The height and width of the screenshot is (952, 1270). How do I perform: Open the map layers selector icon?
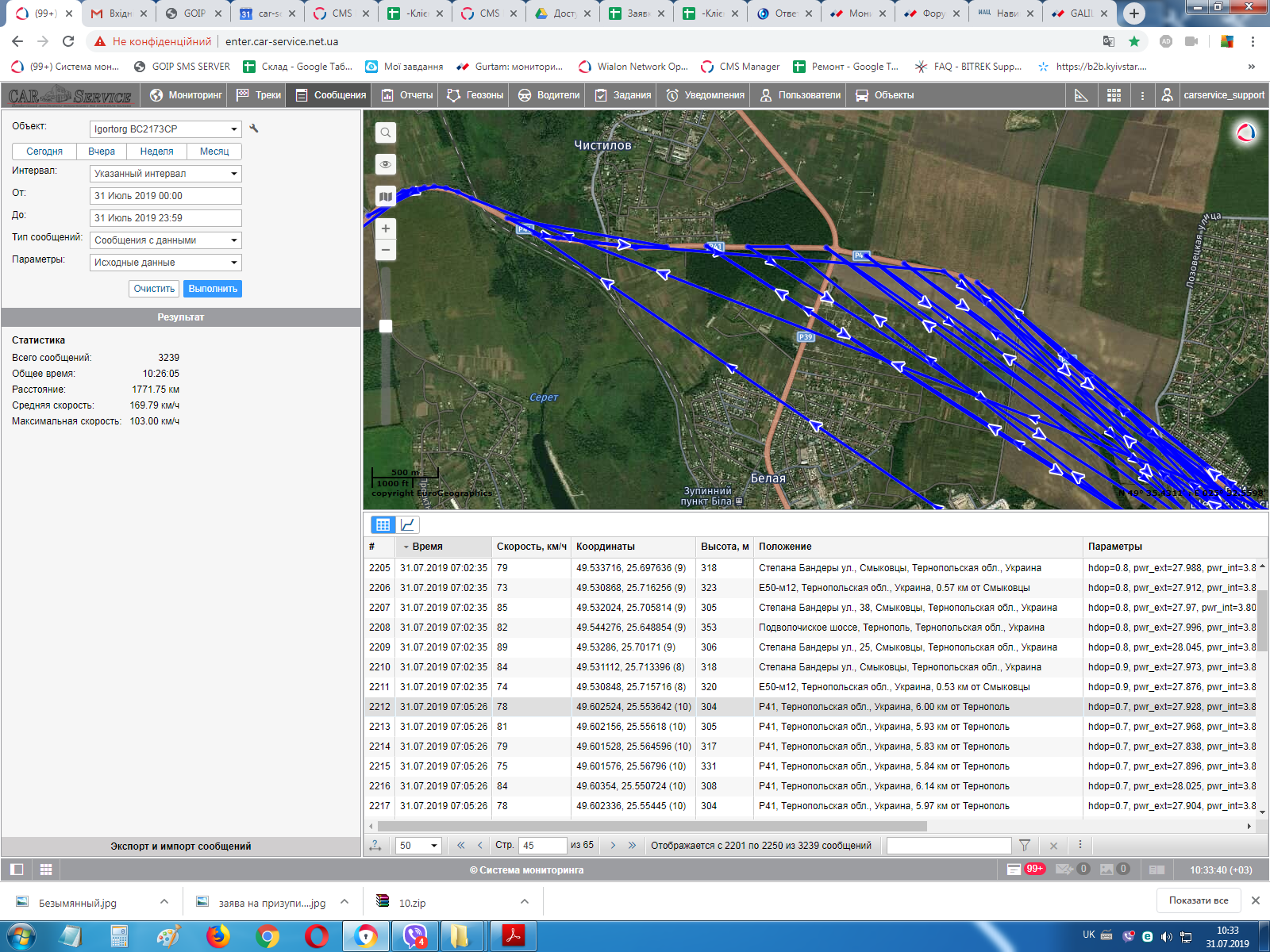(x=385, y=196)
